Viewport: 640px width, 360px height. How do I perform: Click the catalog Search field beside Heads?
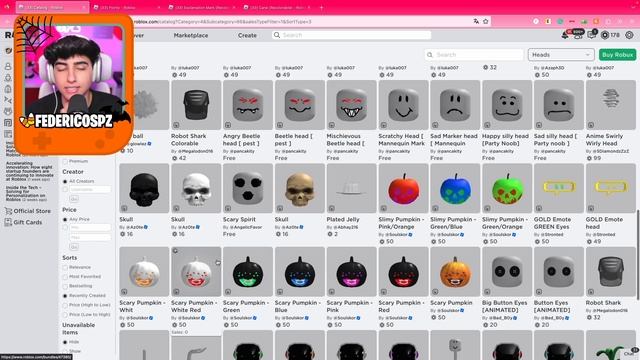click(474, 55)
